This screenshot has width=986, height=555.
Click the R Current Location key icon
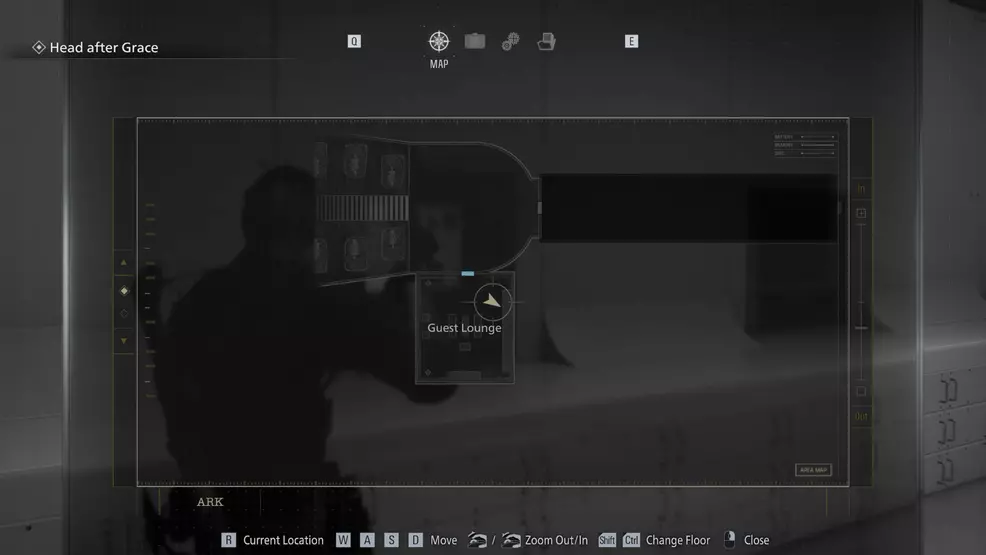click(228, 540)
